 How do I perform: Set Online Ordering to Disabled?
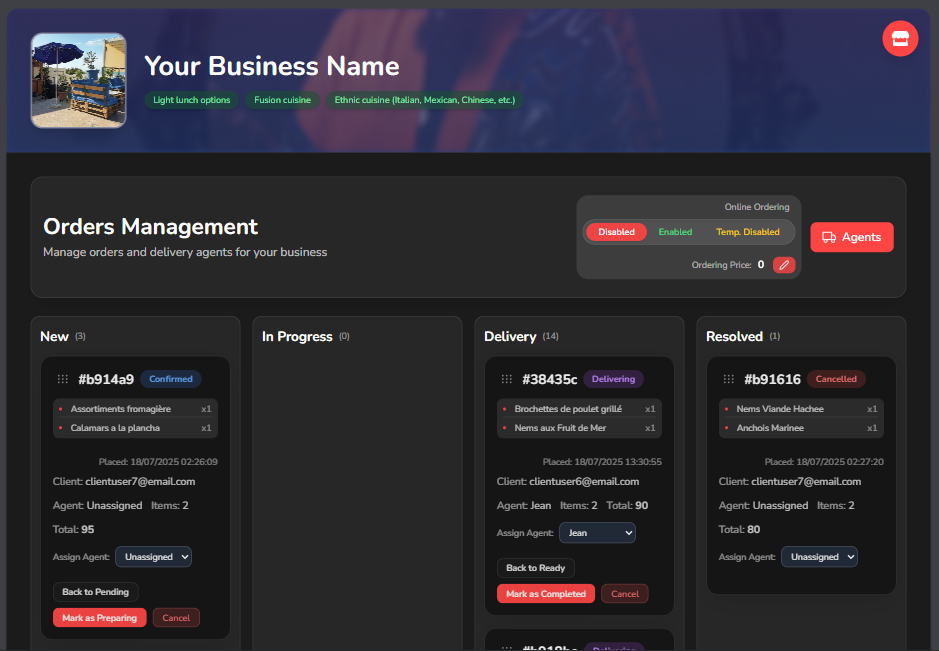[616, 232]
